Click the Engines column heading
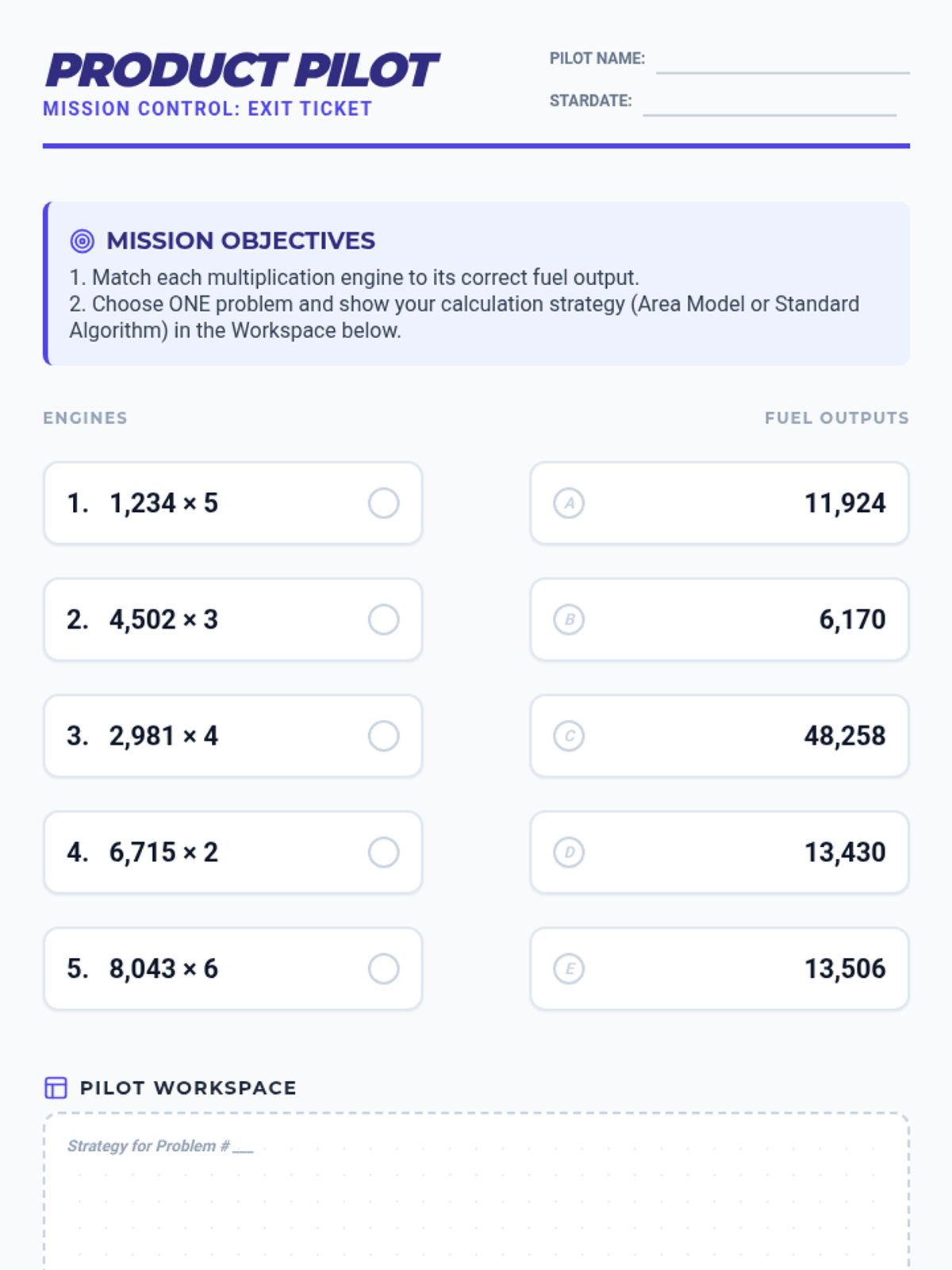Image resolution: width=952 pixels, height=1270 pixels. click(x=85, y=418)
